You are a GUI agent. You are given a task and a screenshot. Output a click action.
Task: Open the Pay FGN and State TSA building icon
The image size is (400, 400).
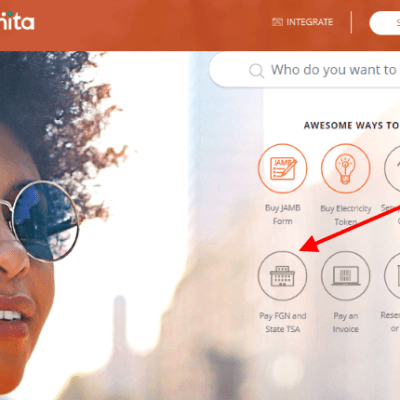click(282, 276)
